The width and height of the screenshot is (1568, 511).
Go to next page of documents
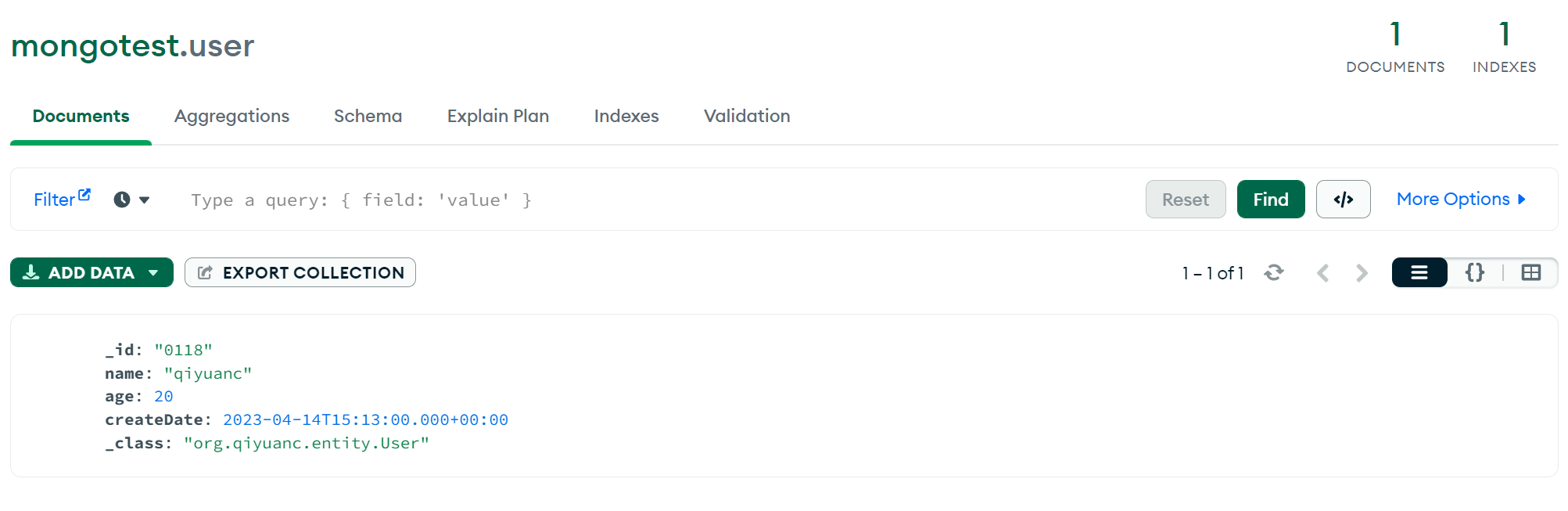(1362, 272)
